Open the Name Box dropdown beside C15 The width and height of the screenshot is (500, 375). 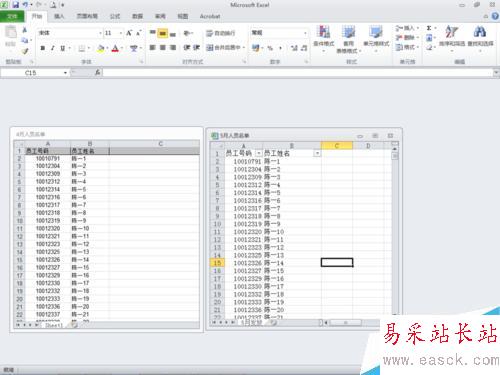[65, 72]
